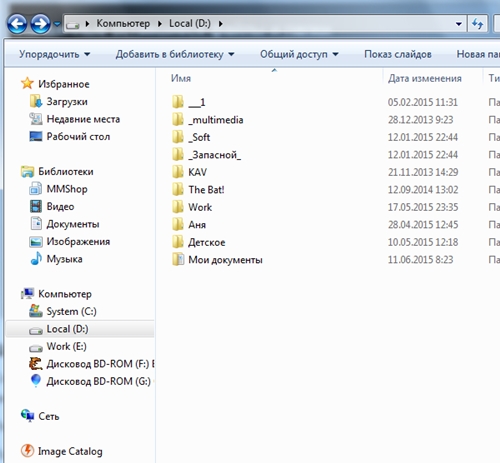
Task: Click date 28.04.2015 12:45
Action: click(423, 225)
